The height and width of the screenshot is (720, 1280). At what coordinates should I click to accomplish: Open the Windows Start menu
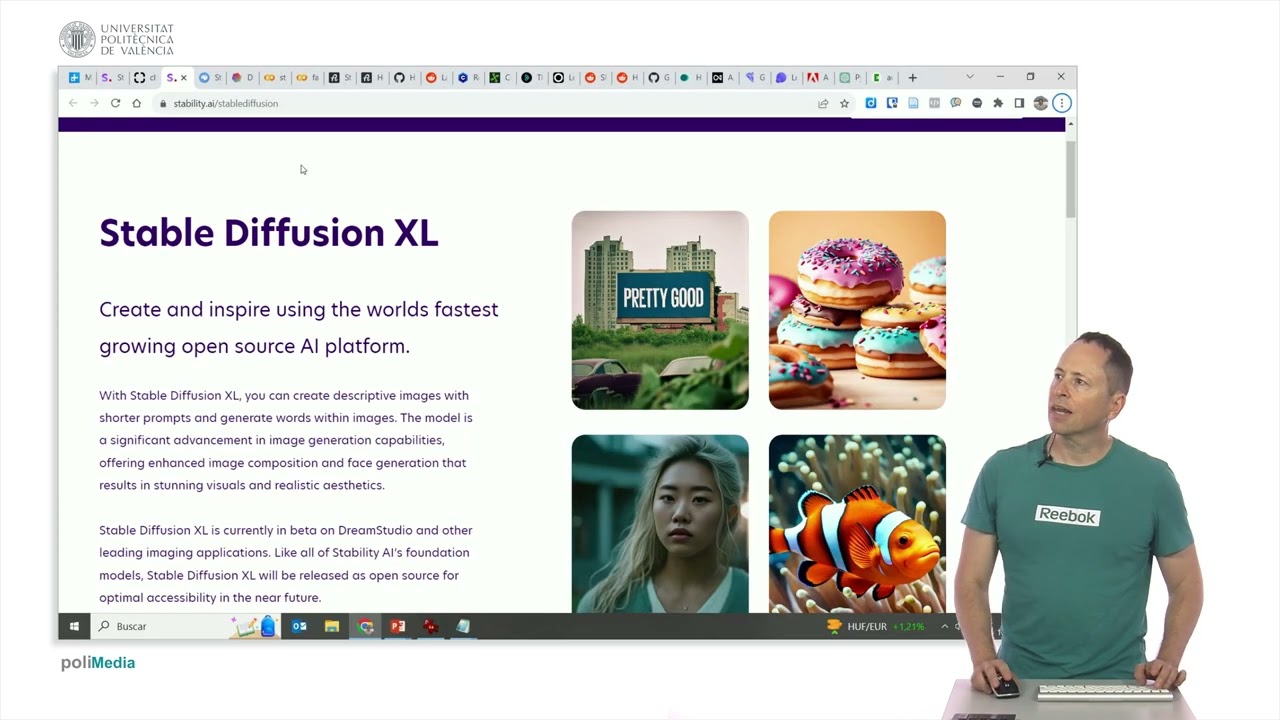[74, 626]
